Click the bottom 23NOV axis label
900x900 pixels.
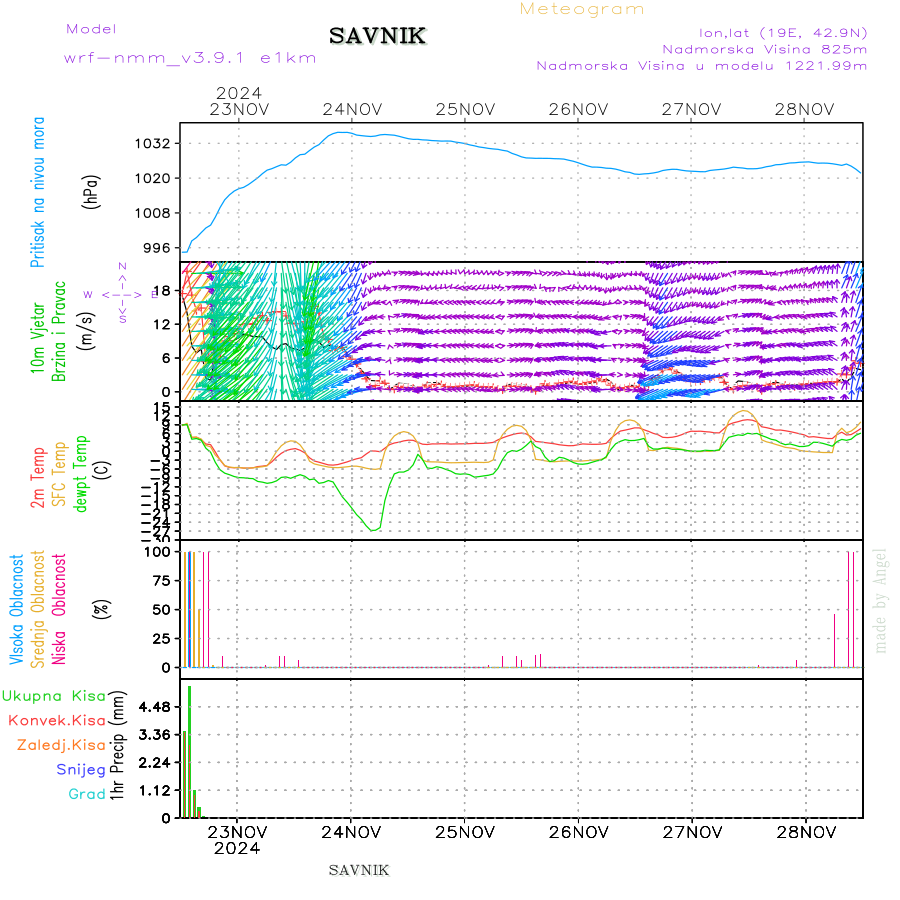point(237,832)
